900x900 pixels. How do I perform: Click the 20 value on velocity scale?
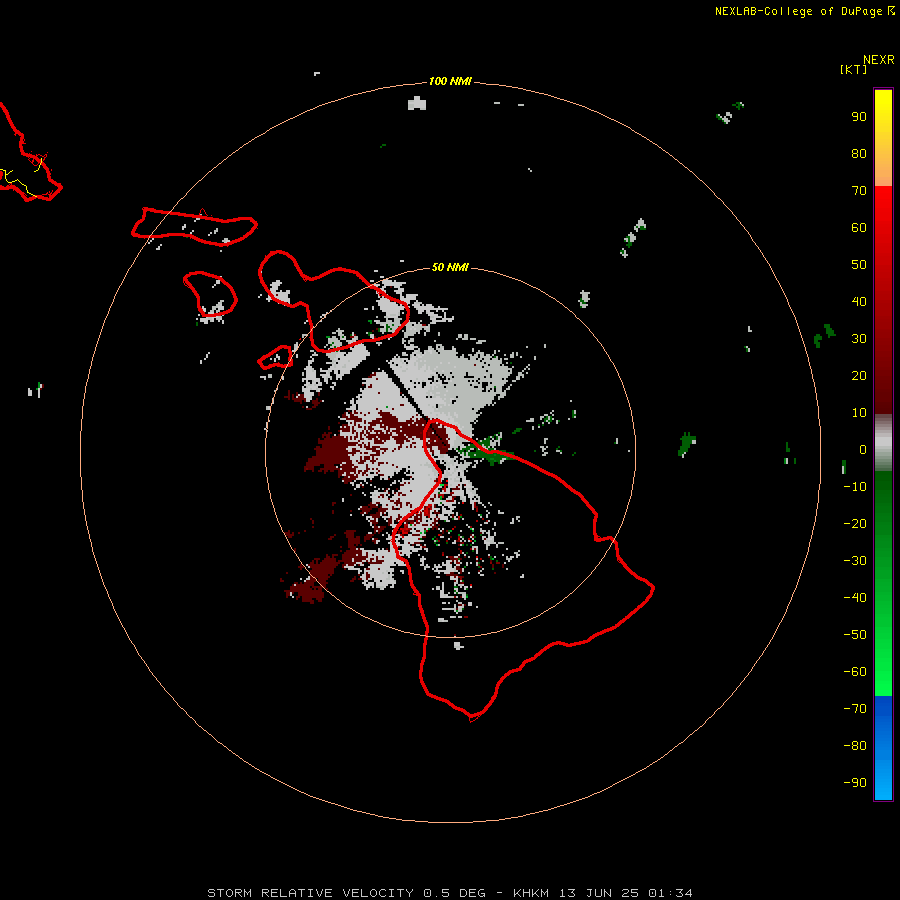859,376
